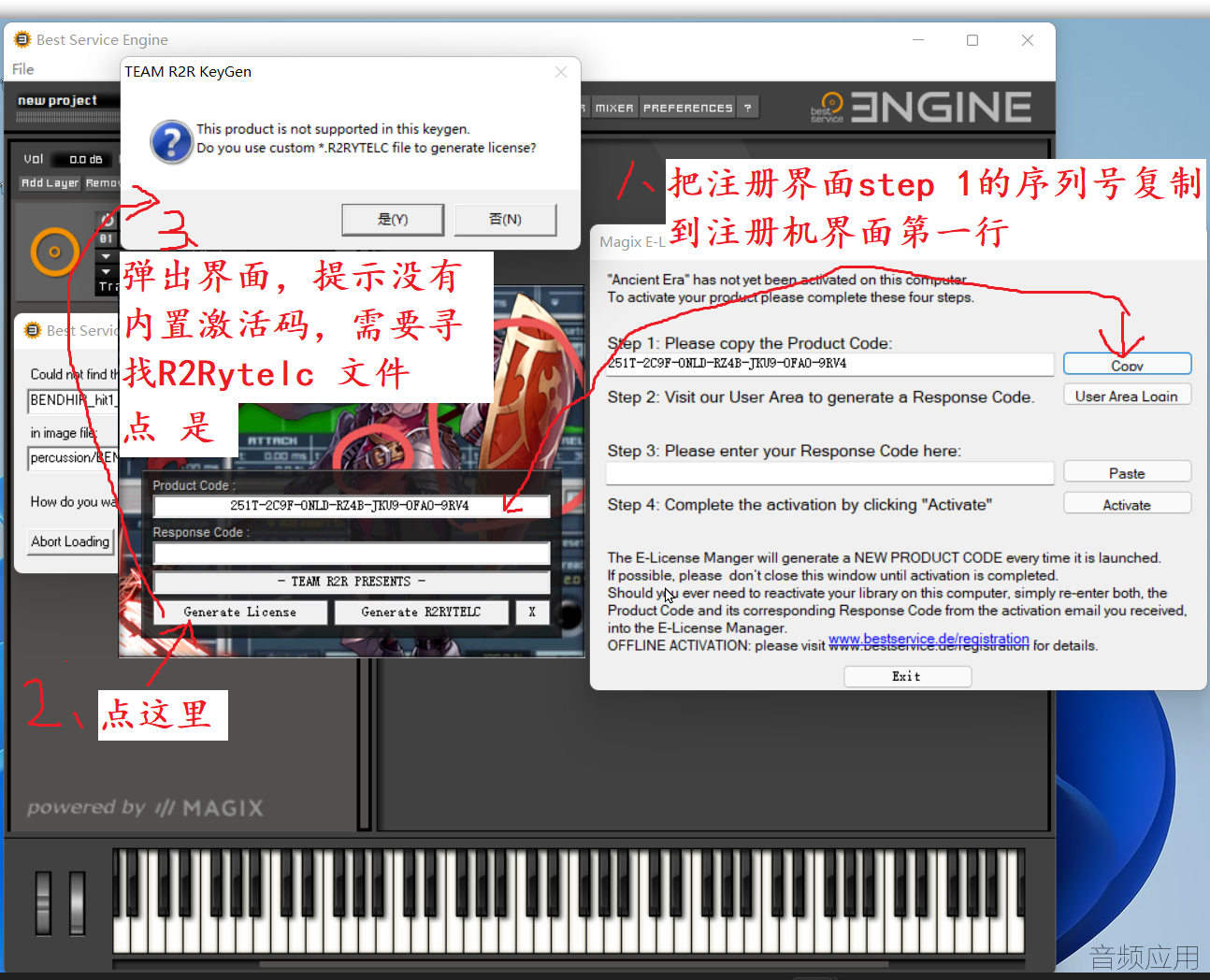
Task: Click the pitch wheel left of the keyboard
Action: [x=43, y=902]
